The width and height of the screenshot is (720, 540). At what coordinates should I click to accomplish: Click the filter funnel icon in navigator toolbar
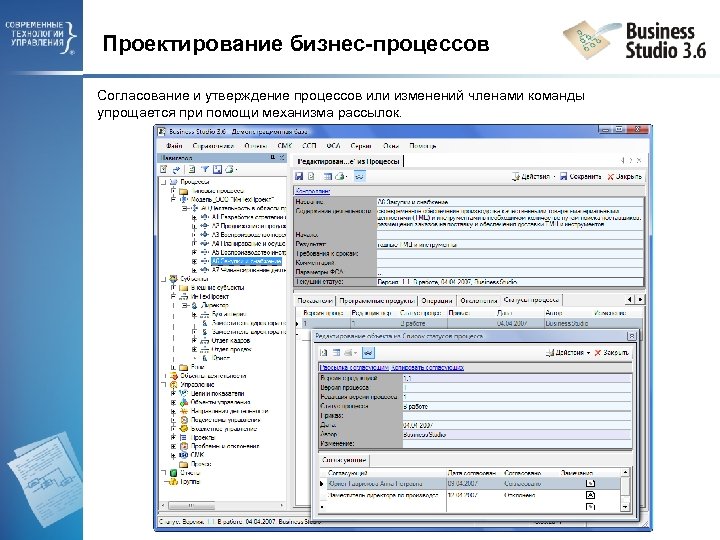tap(205, 169)
